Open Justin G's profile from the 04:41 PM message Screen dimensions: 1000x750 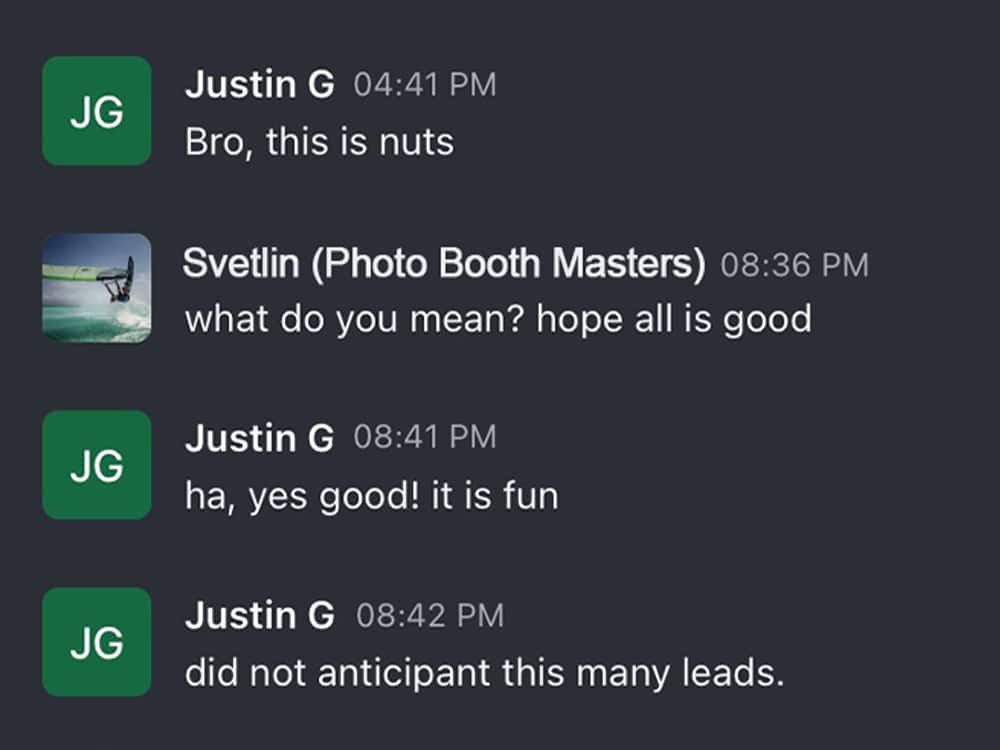[x=260, y=84]
